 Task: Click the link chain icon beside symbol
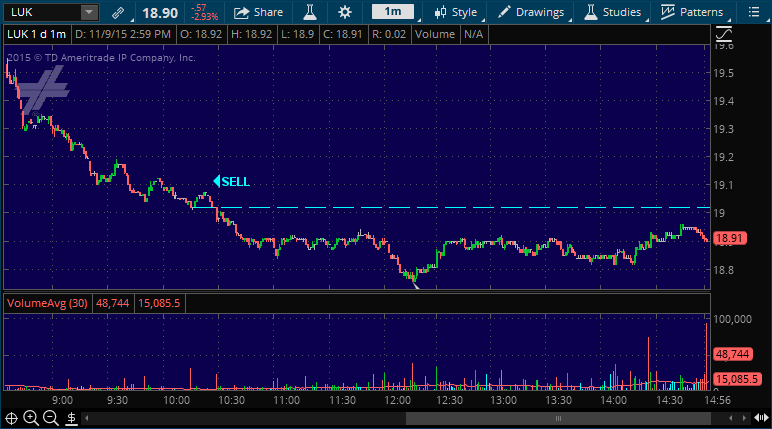coord(118,12)
